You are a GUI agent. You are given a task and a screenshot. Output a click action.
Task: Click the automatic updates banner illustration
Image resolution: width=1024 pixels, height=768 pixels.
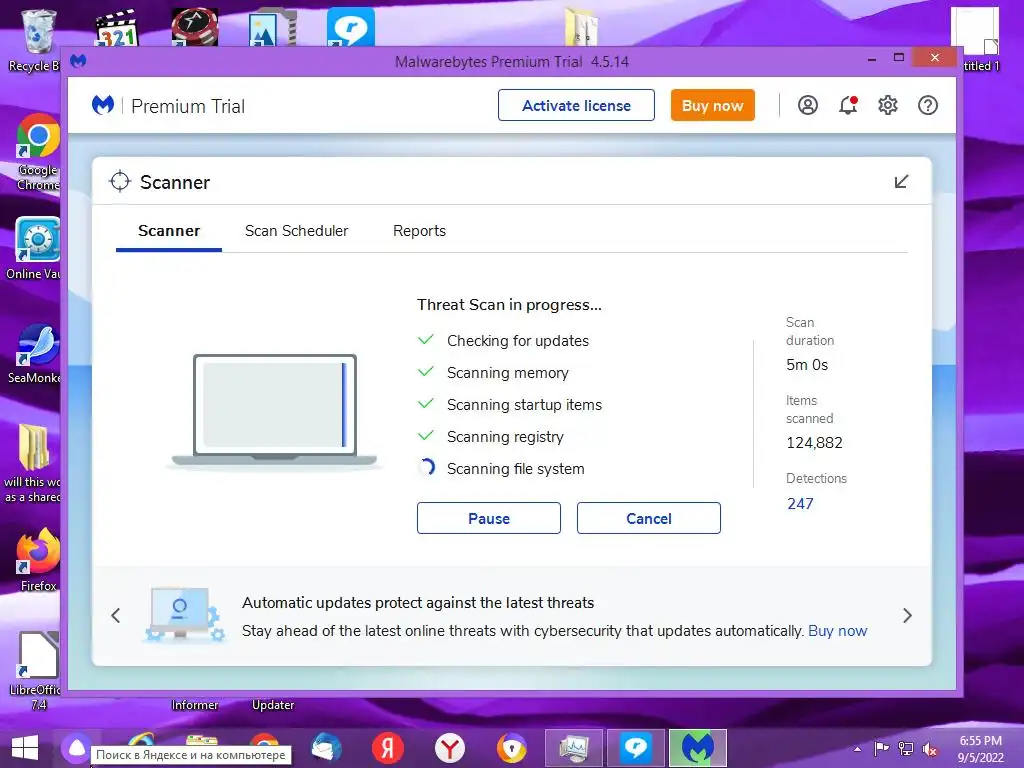click(x=185, y=614)
